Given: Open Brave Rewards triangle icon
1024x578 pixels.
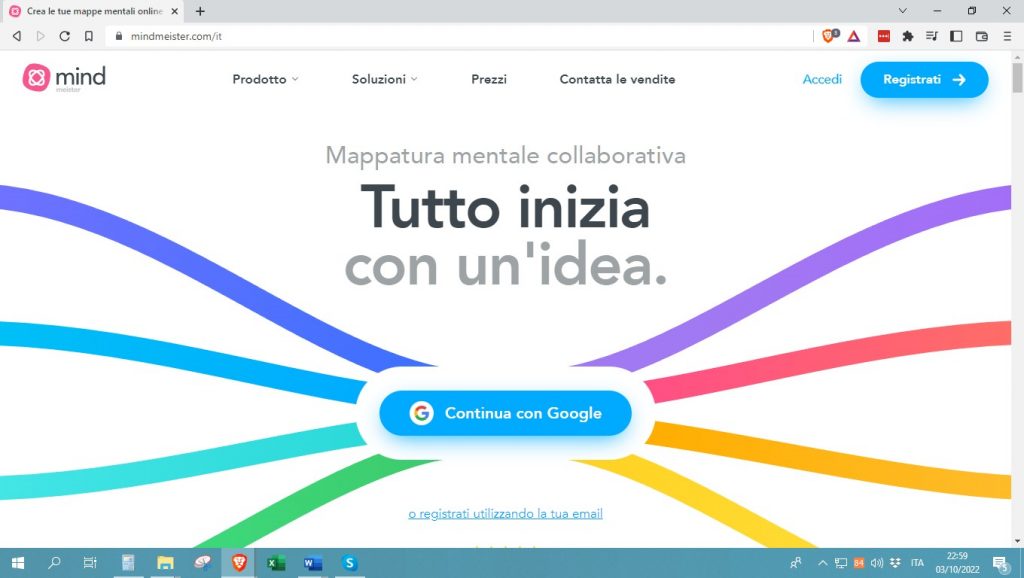Looking at the screenshot, I should point(854,36).
